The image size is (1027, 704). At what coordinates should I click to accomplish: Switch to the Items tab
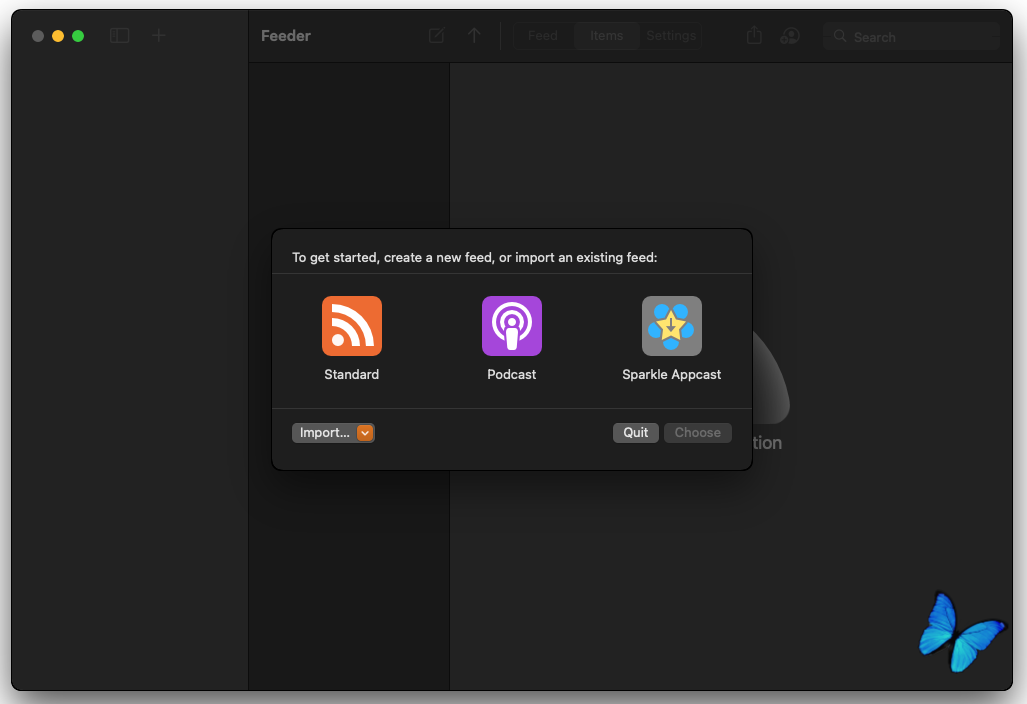[607, 36]
